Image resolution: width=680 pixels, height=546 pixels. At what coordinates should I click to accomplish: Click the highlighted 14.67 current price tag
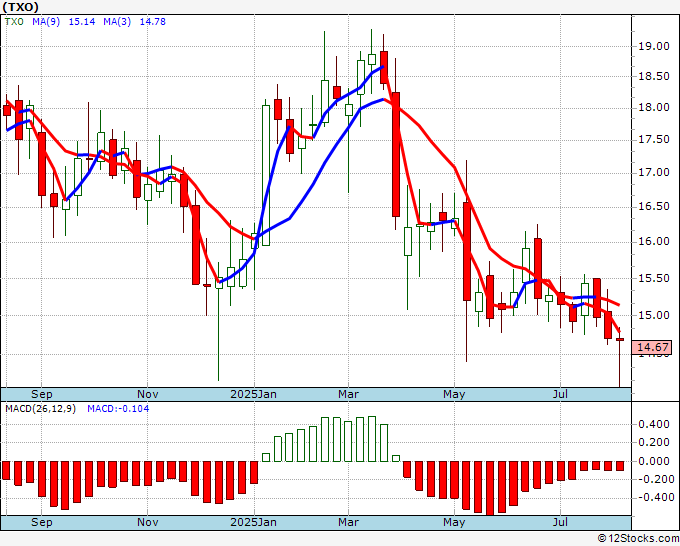[652, 347]
